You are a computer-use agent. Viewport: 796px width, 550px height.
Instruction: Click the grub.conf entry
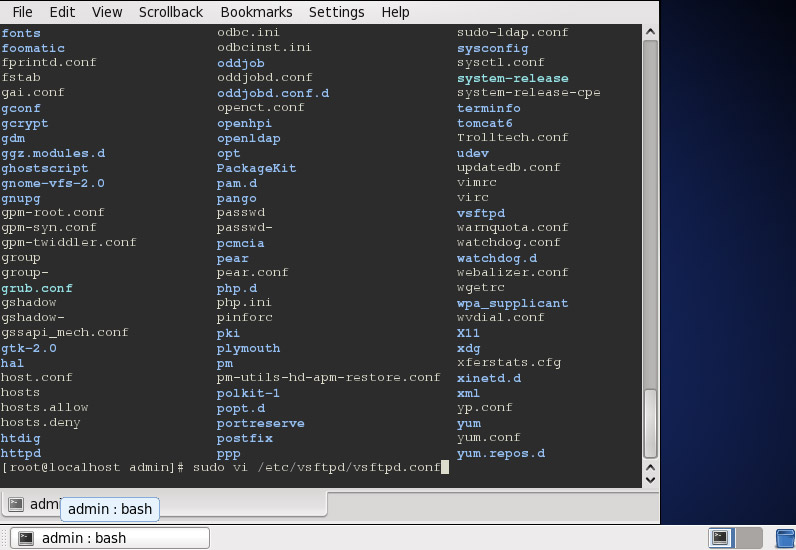37,288
